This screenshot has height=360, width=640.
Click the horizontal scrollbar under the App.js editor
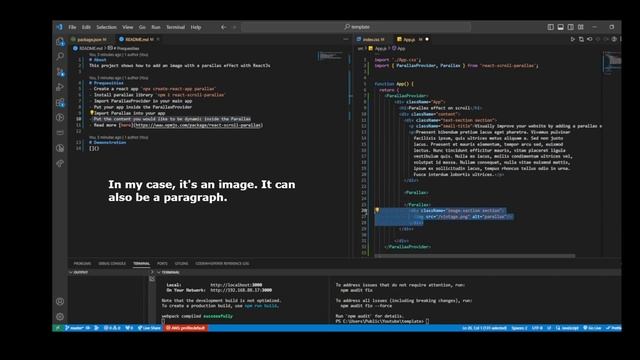[474, 256]
